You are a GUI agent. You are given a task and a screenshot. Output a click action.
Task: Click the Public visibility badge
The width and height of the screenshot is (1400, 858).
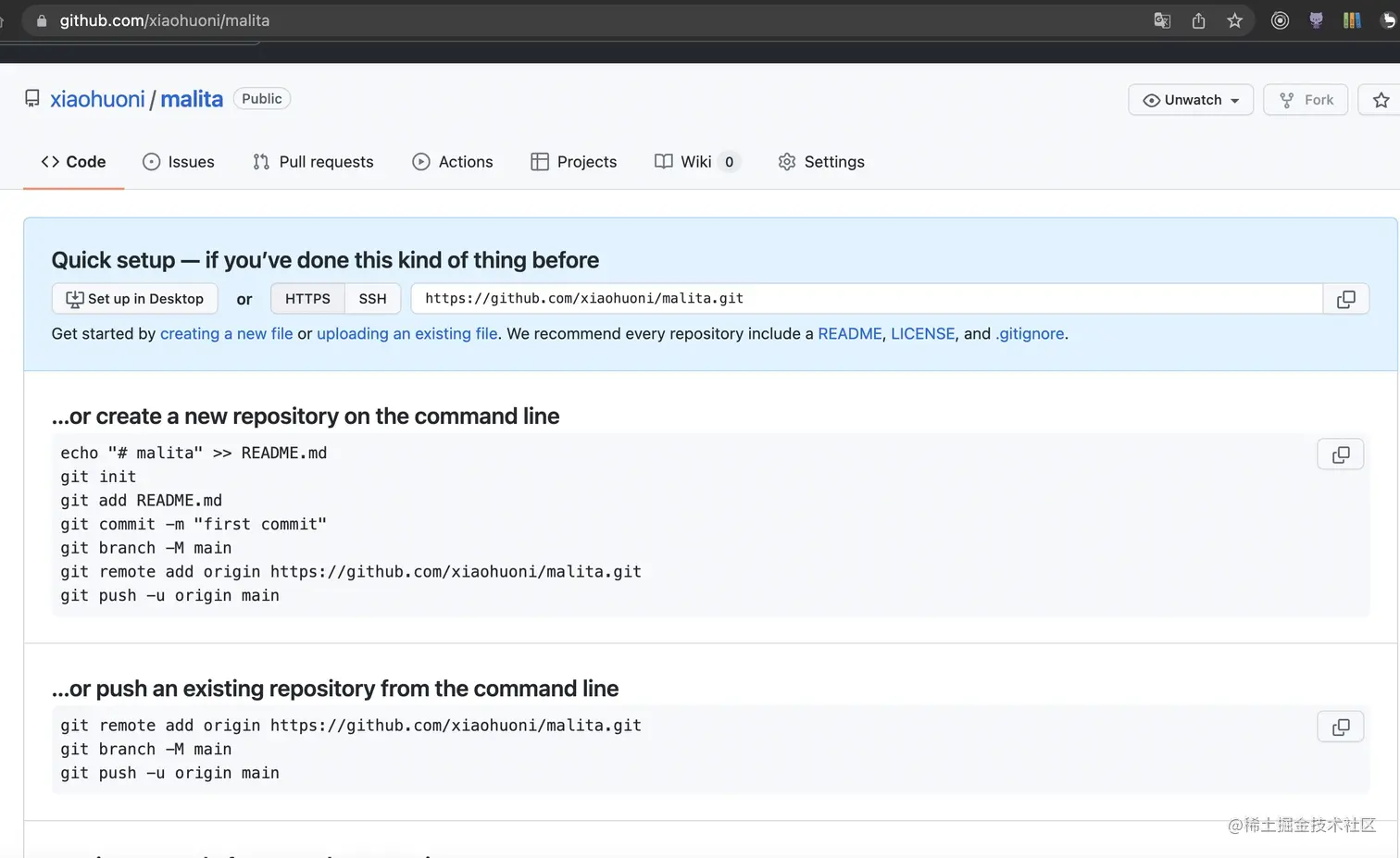[x=262, y=99]
